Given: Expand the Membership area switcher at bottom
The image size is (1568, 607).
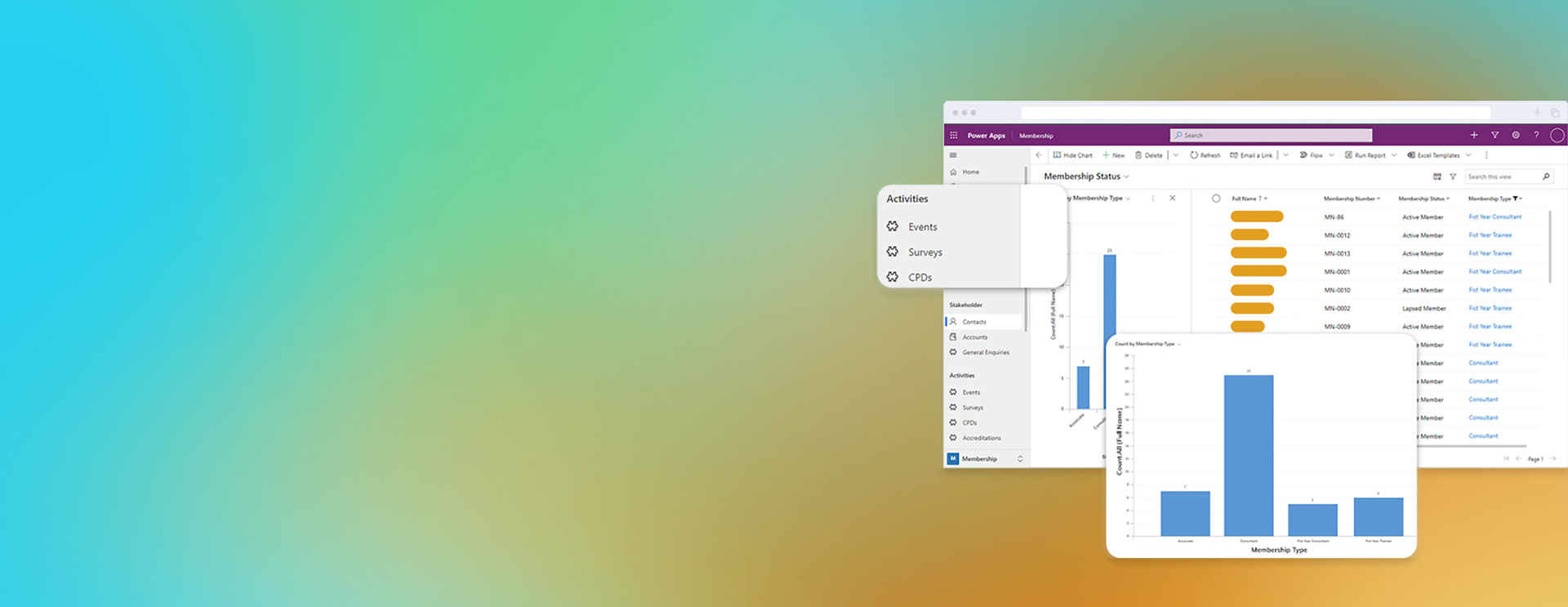Looking at the screenshot, I should click(1020, 459).
